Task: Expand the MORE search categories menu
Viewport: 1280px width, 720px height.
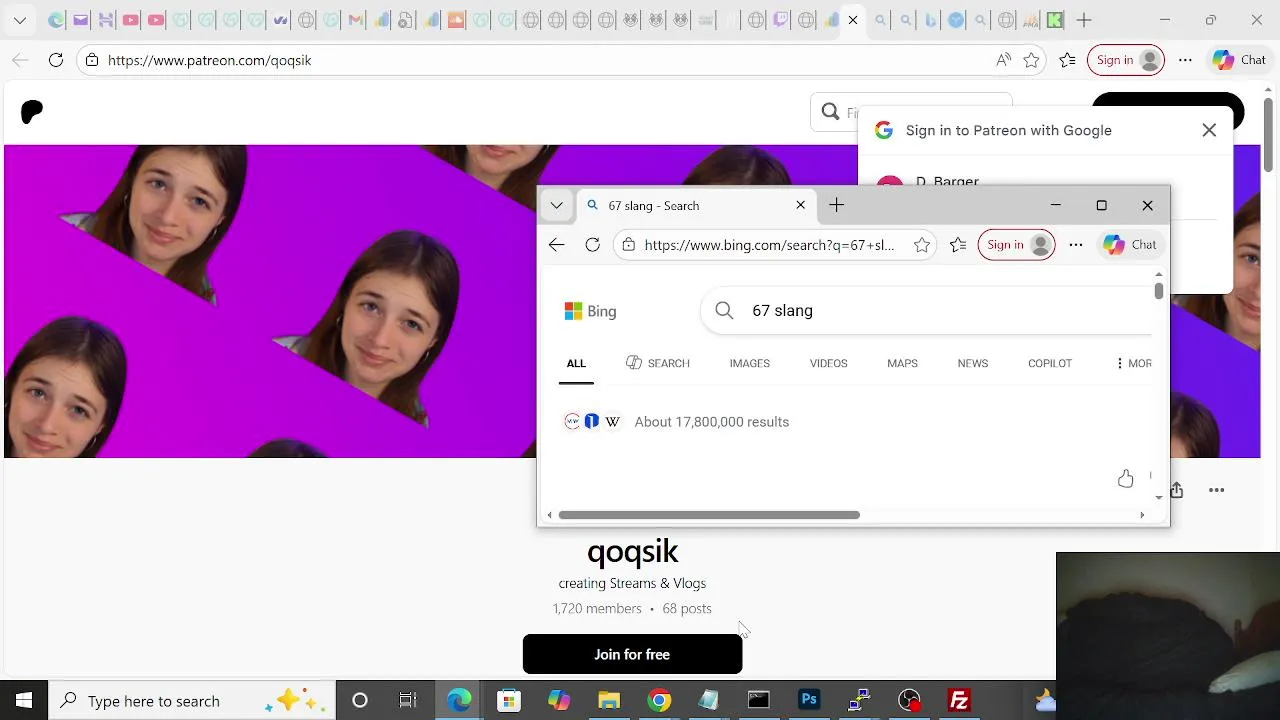Action: pyautogui.click(x=1133, y=363)
